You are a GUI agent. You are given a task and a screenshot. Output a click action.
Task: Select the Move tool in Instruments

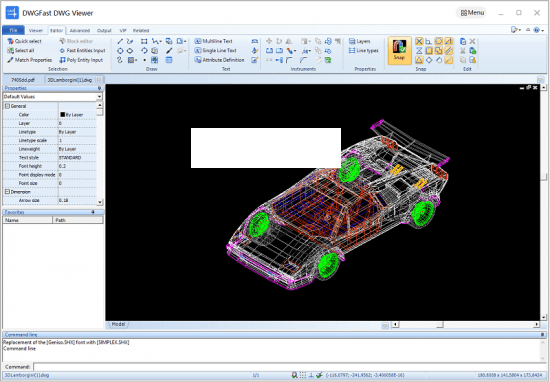(269, 41)
